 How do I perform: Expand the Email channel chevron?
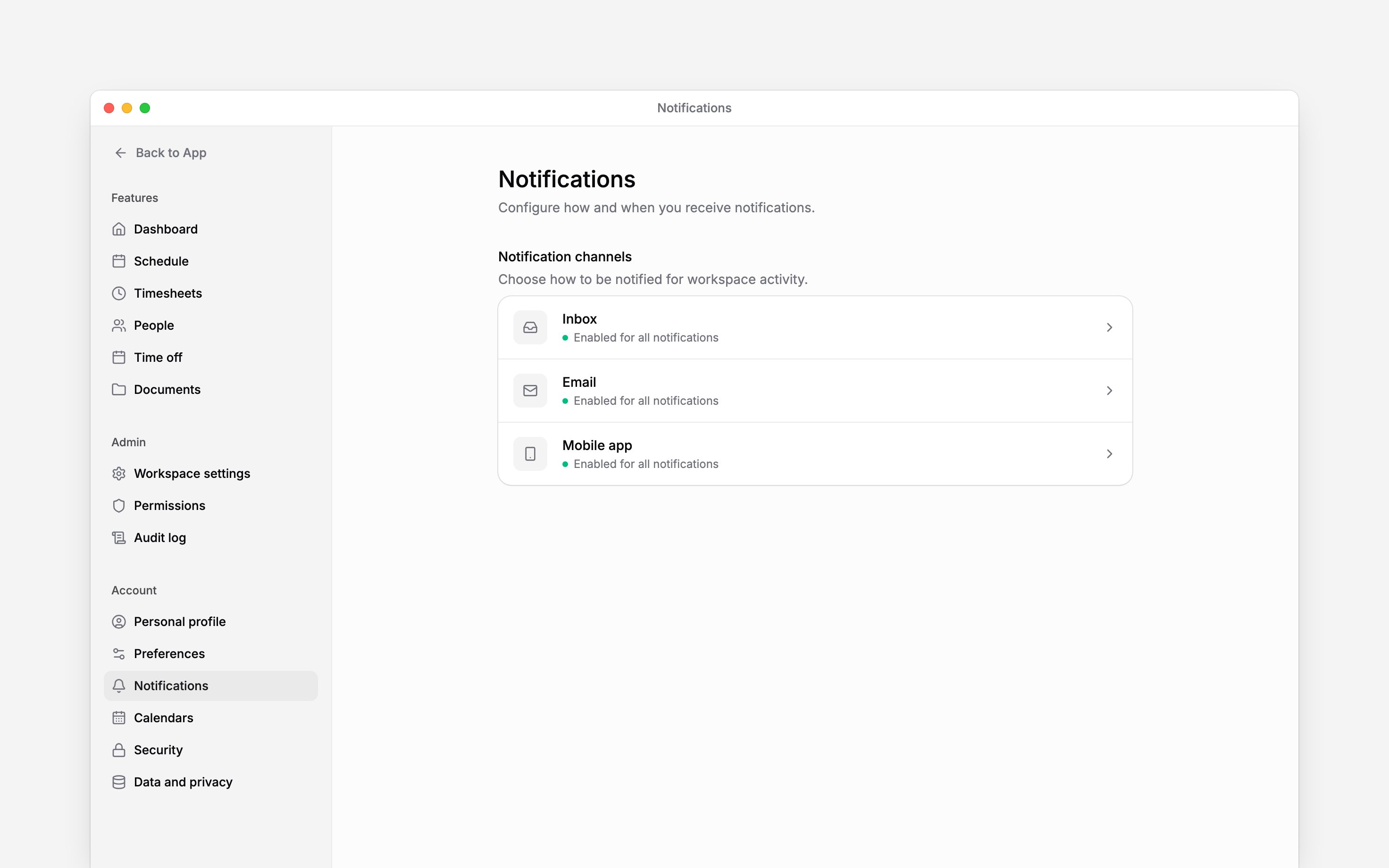[1110, 391]
